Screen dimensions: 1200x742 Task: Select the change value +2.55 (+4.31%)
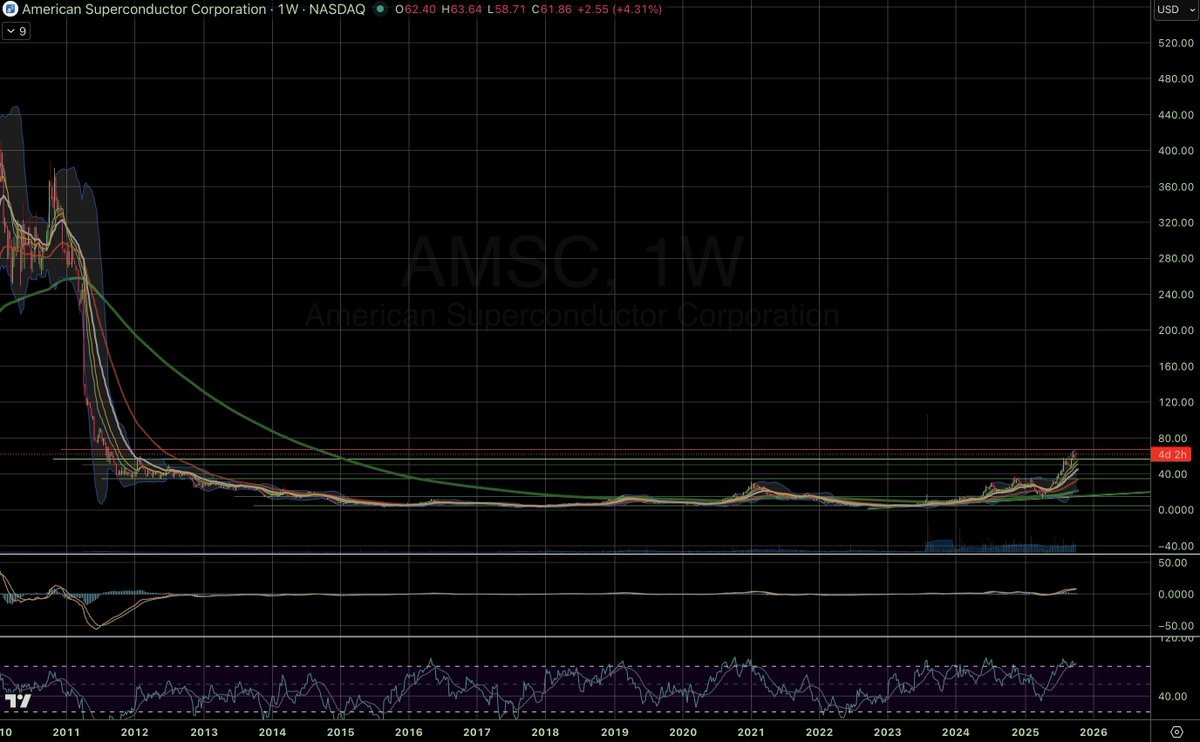coord(620,9)
